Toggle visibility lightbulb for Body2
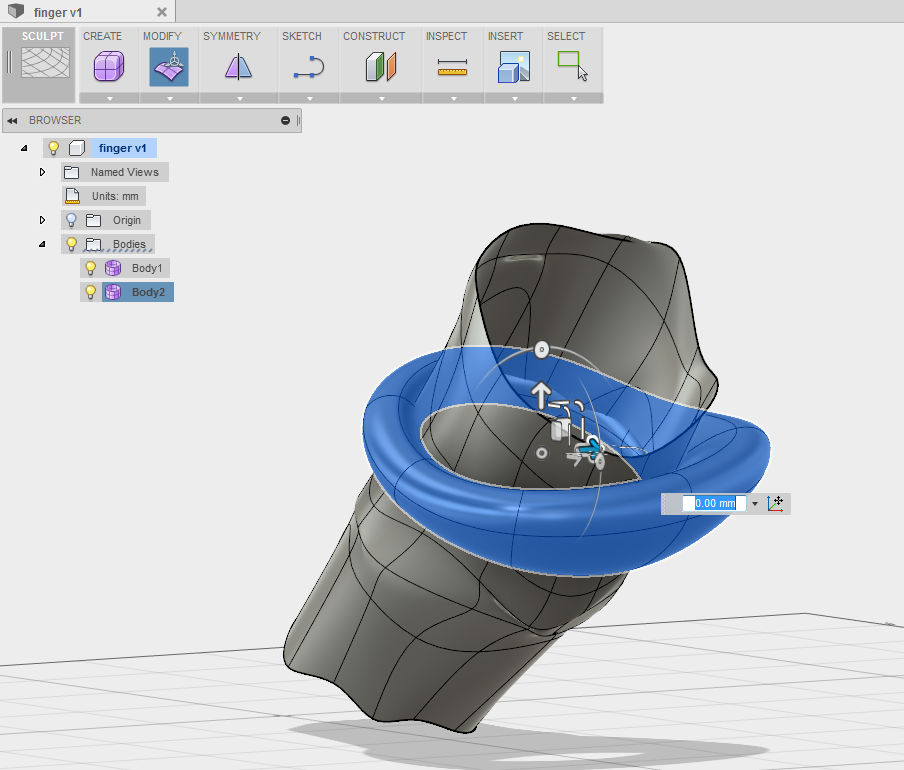 90,292
